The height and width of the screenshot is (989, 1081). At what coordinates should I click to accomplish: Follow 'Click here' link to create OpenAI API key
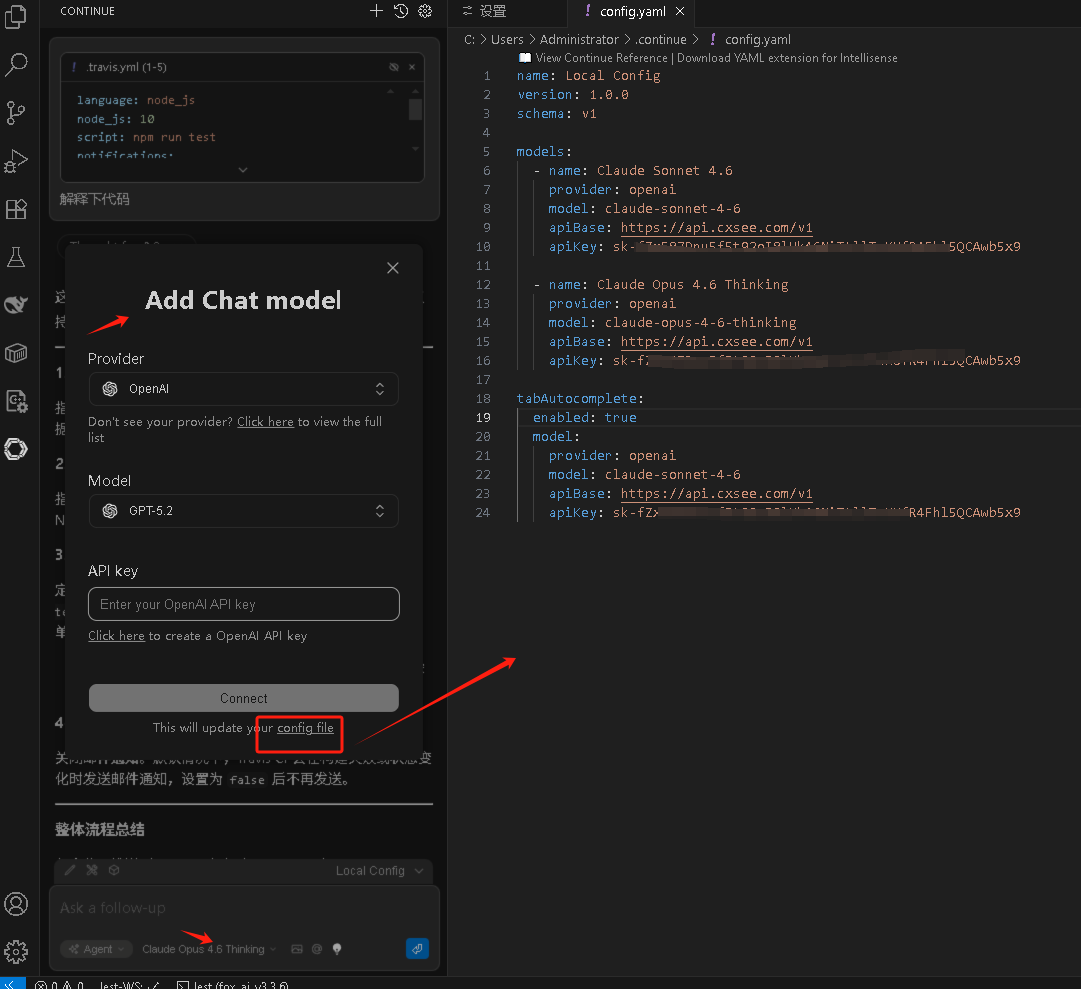[x=117, y=636]
